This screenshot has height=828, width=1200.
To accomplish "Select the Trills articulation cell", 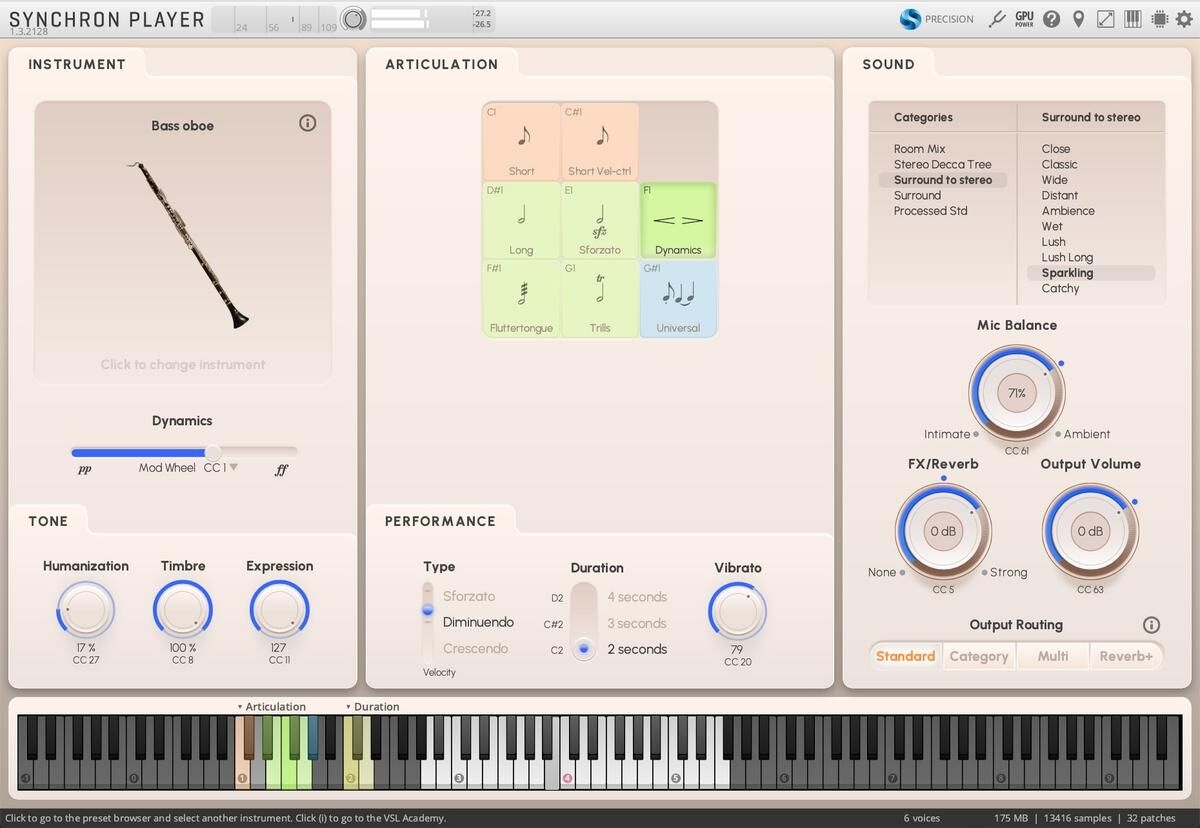I will tap(600, 299).
